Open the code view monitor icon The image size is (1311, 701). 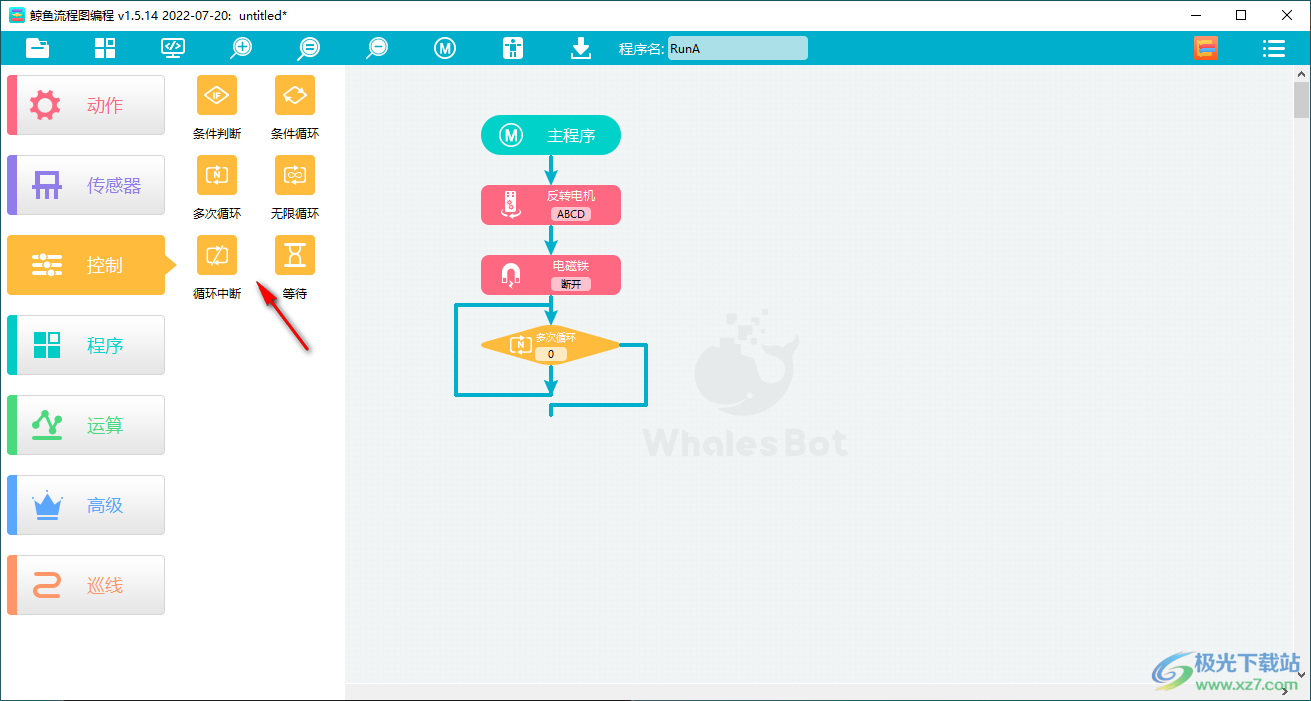tap(173, 48)
